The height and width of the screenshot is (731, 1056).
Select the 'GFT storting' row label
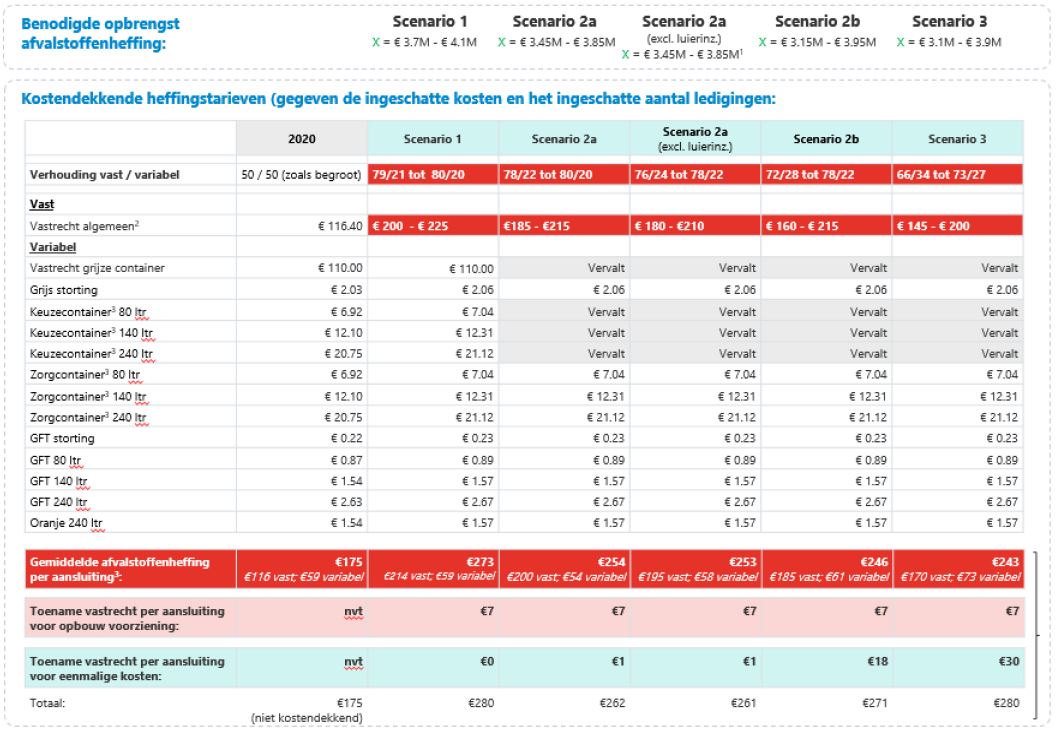(63, 438)
